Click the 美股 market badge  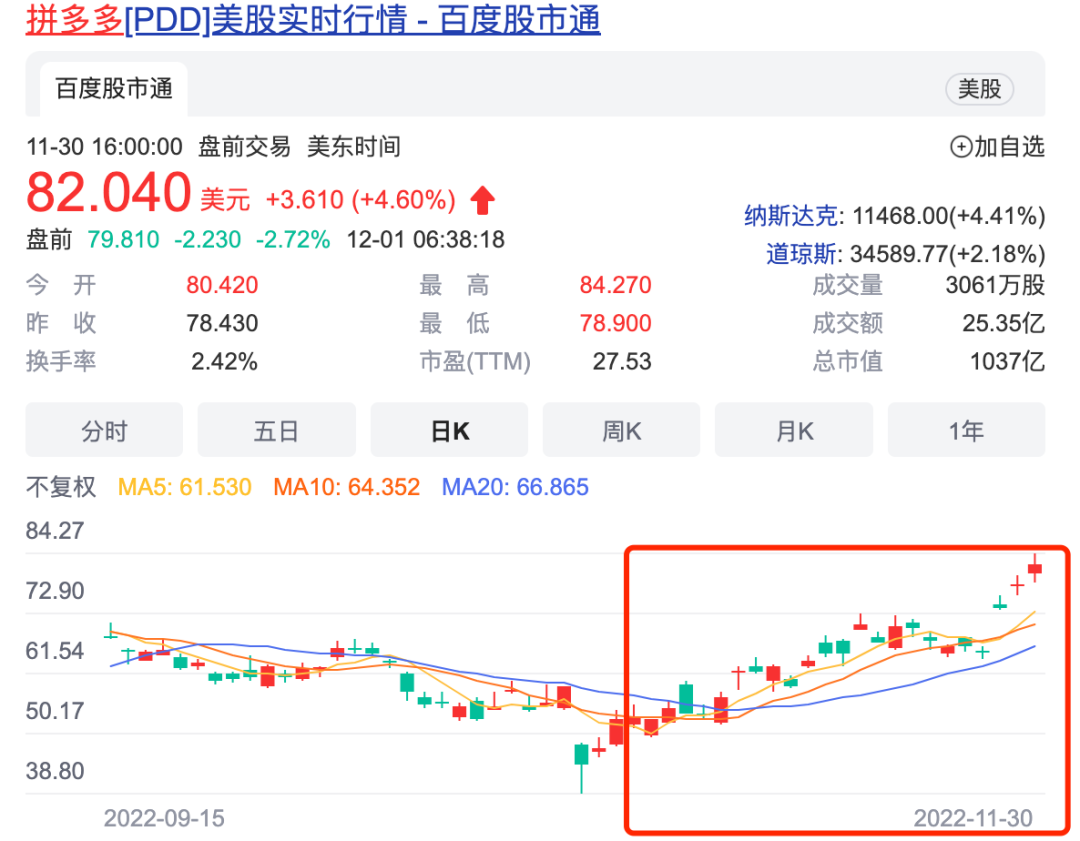(x=979, y=89)
